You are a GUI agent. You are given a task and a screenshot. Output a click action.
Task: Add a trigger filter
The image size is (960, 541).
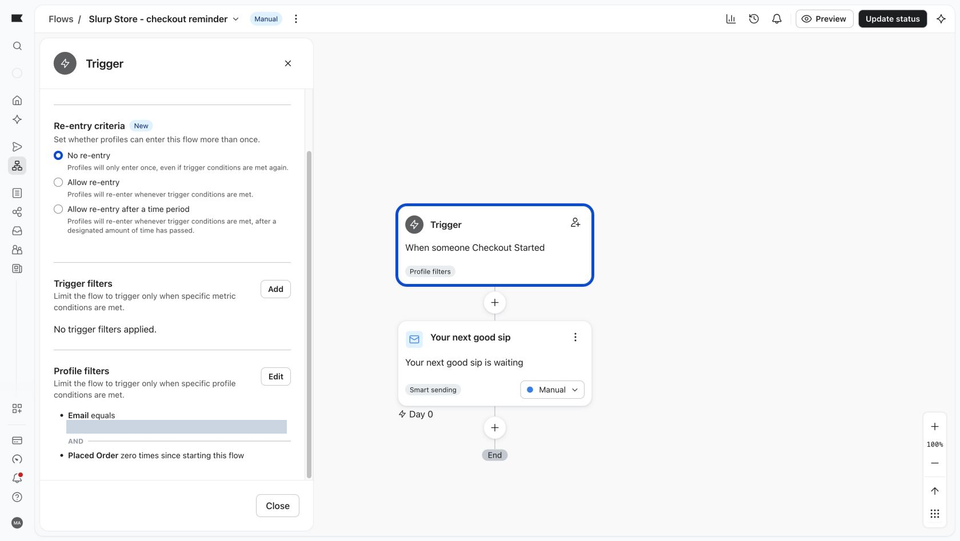tap(276, 289)
